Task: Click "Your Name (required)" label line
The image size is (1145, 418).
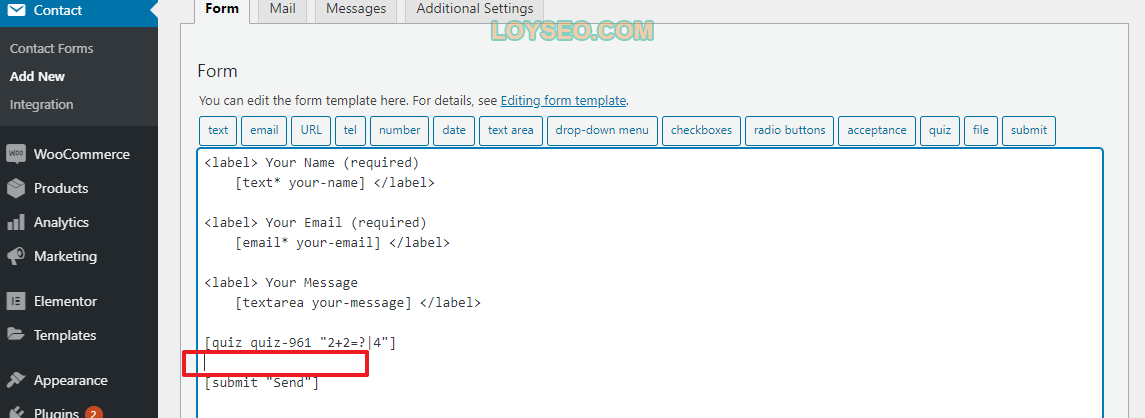Action: (312, 162)
